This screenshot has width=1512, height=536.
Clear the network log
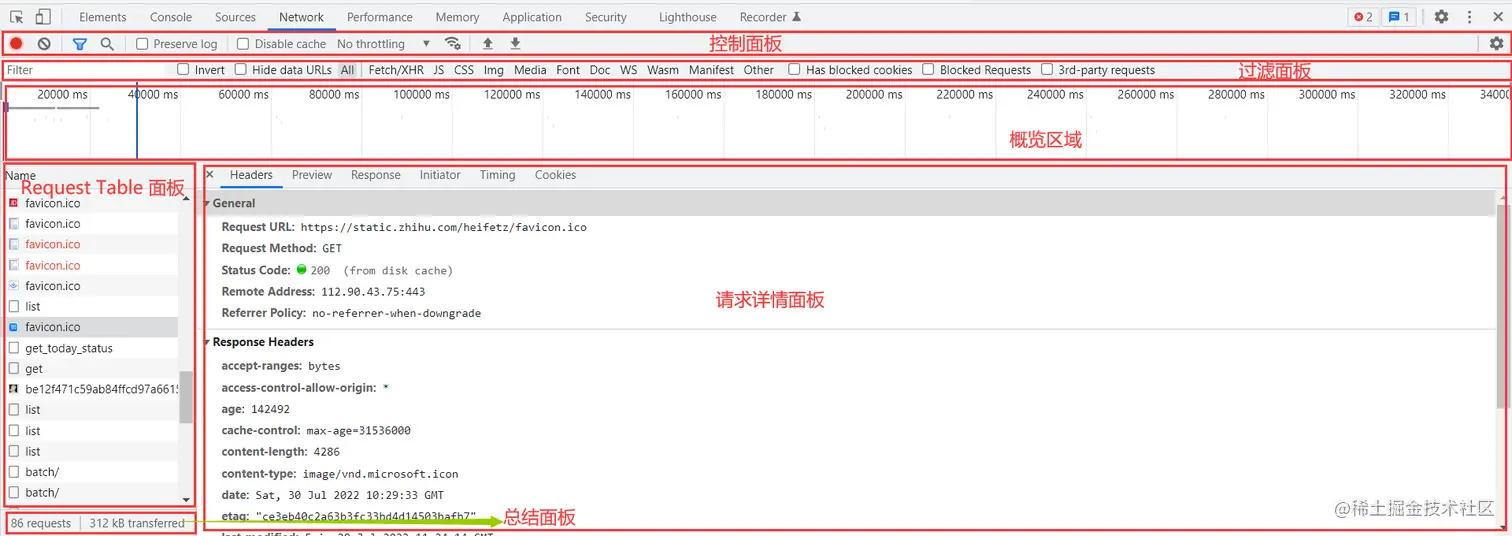(44, 44)
